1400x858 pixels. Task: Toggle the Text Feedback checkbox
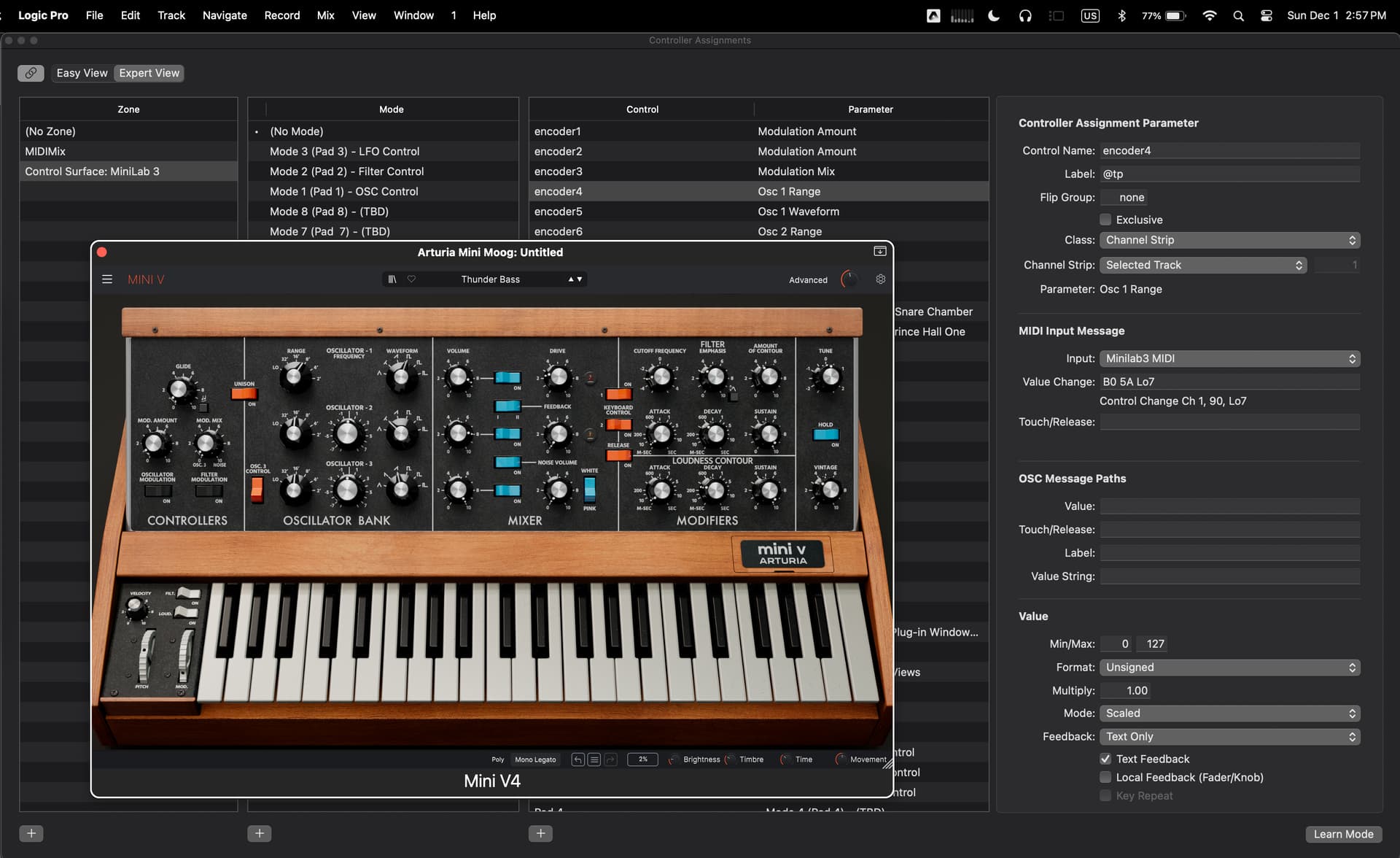1105,759
